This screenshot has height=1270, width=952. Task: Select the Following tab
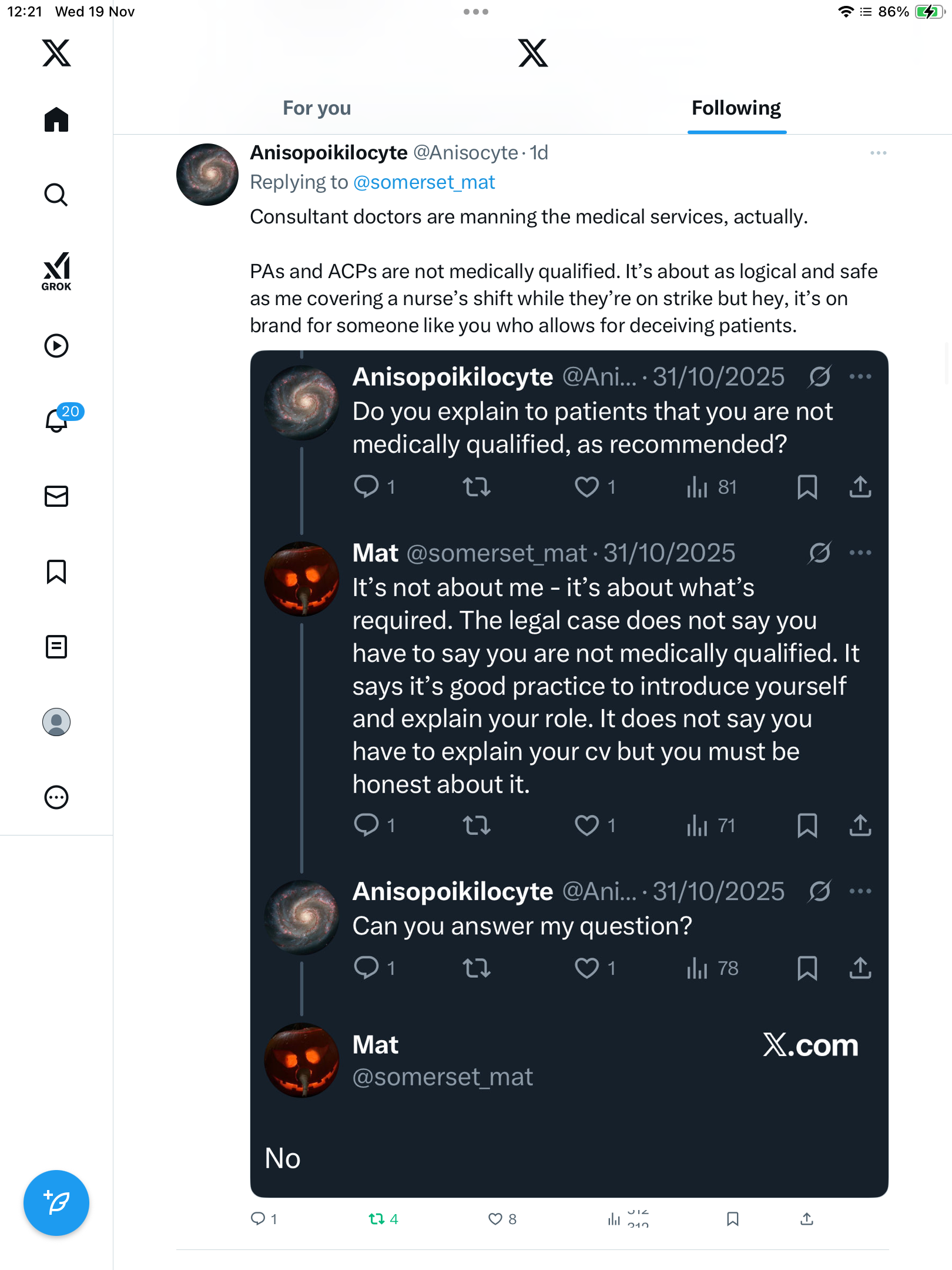736,108
